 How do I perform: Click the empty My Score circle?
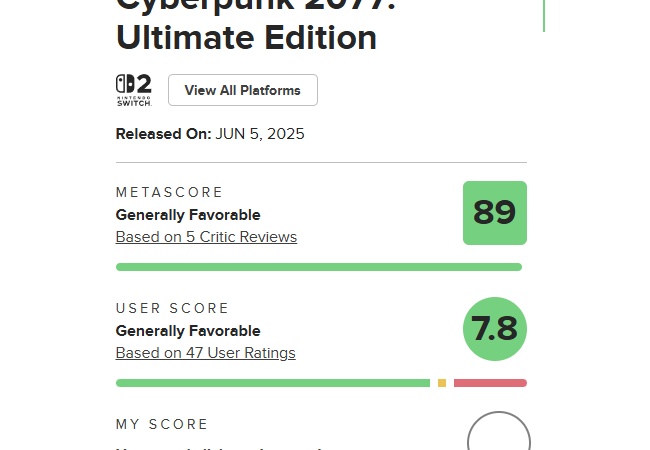click(498, 438)
